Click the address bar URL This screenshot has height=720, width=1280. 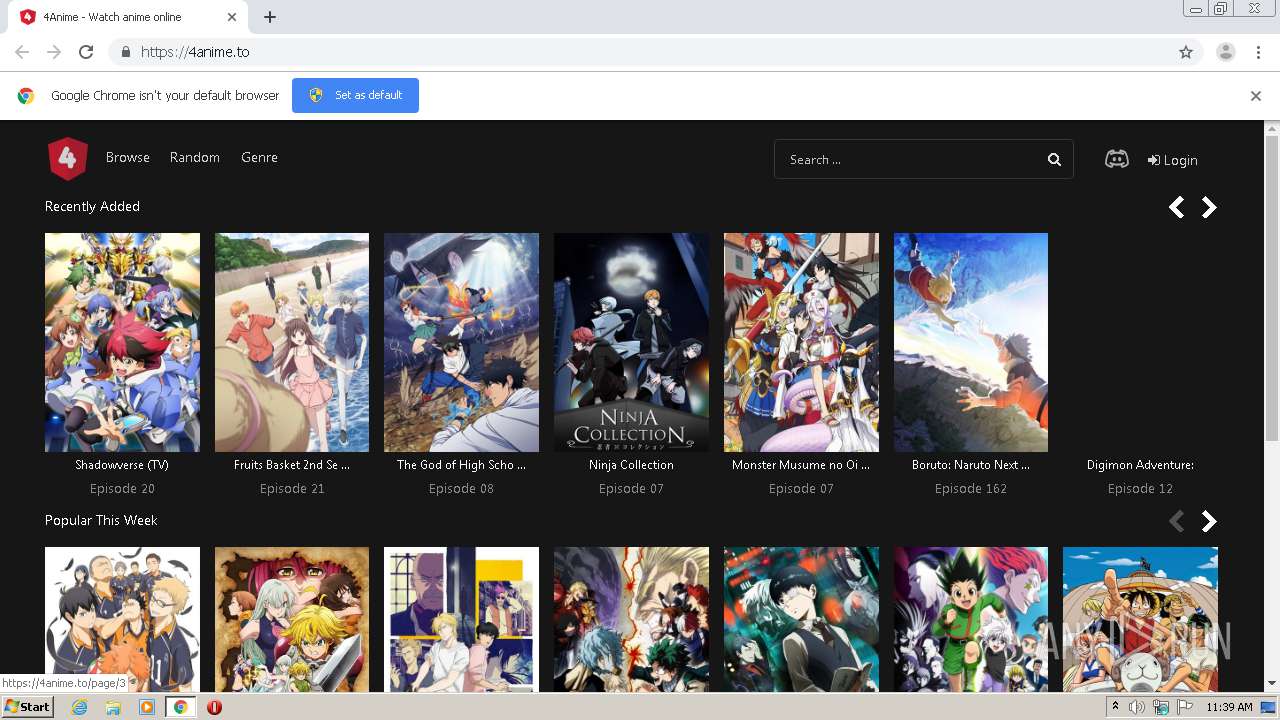click(195, 52)
